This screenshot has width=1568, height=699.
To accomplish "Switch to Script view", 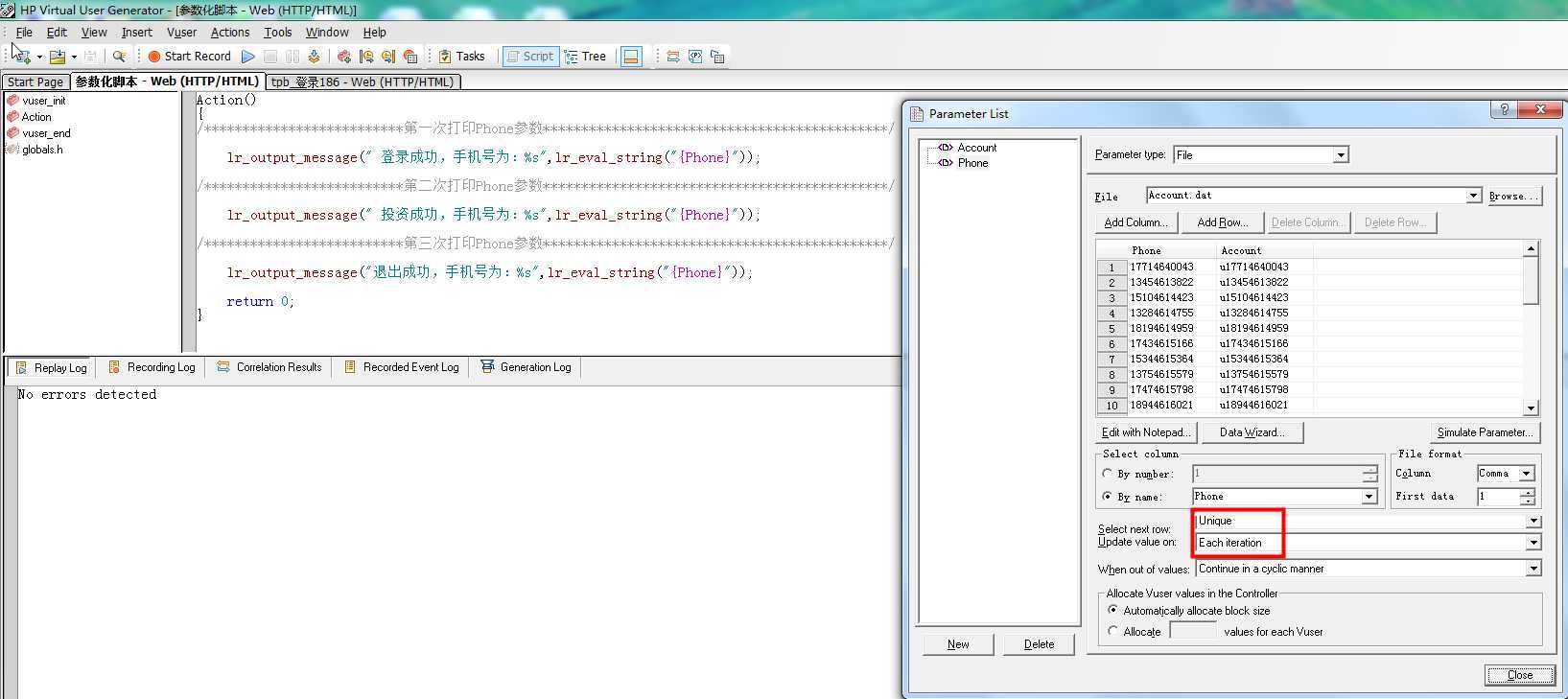I will tap(529, 57).
